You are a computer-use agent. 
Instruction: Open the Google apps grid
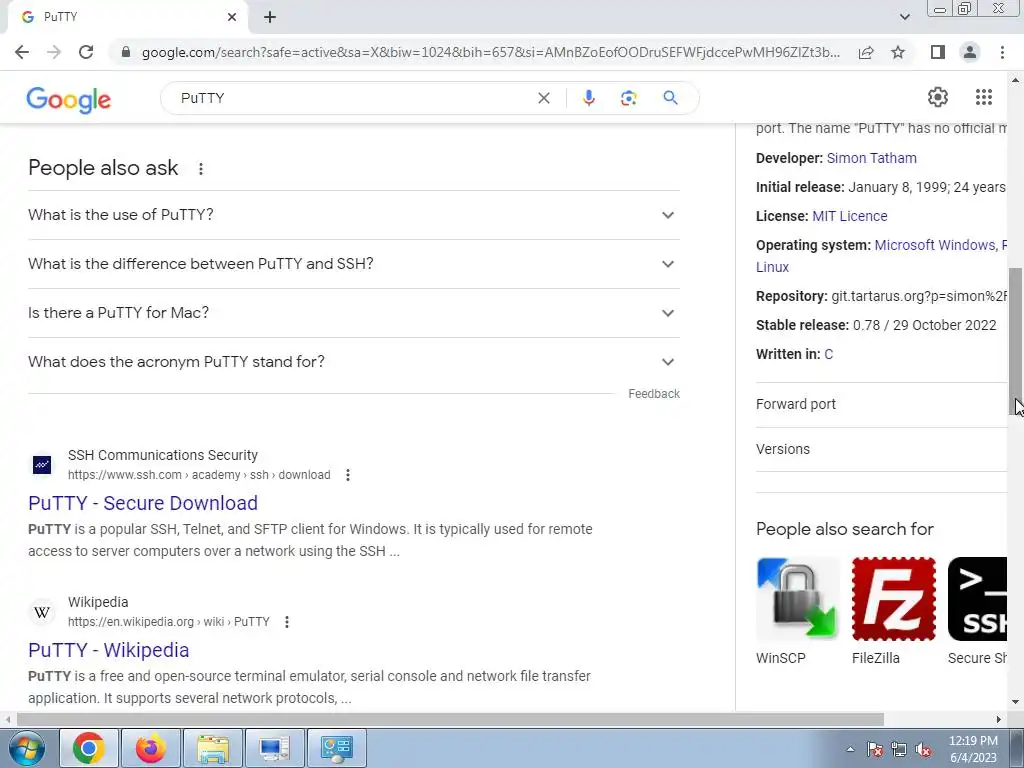pyautogui.click(x=984, y=97)
